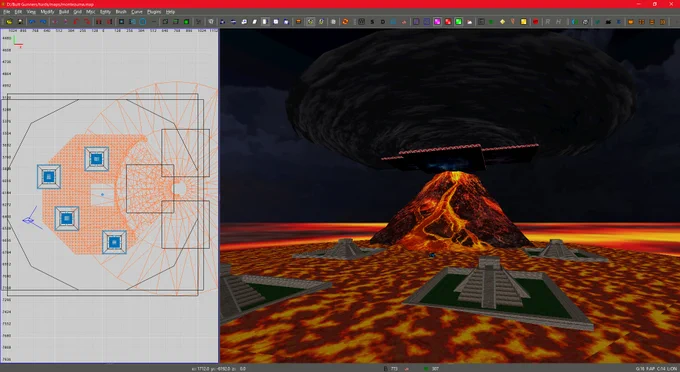Click the coordinates readout in the status bar
The width and height of the screenshot is (680, 372).
tap(219, 369)
